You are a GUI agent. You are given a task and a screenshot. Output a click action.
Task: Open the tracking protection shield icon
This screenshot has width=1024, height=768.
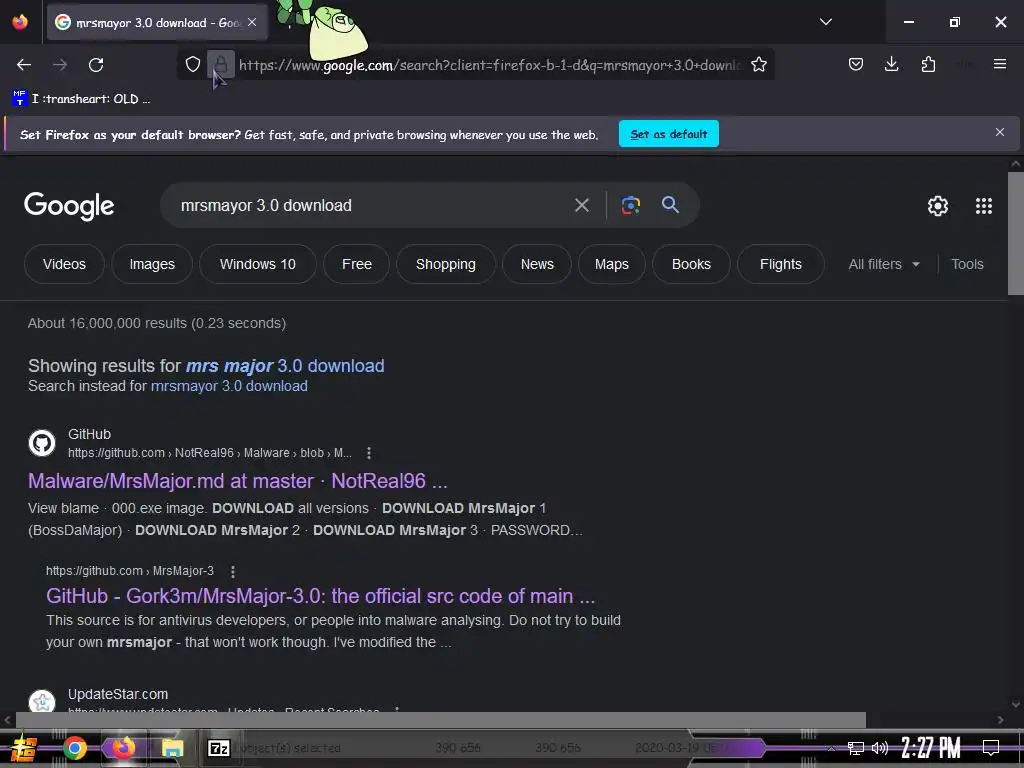tap(193, 64)
